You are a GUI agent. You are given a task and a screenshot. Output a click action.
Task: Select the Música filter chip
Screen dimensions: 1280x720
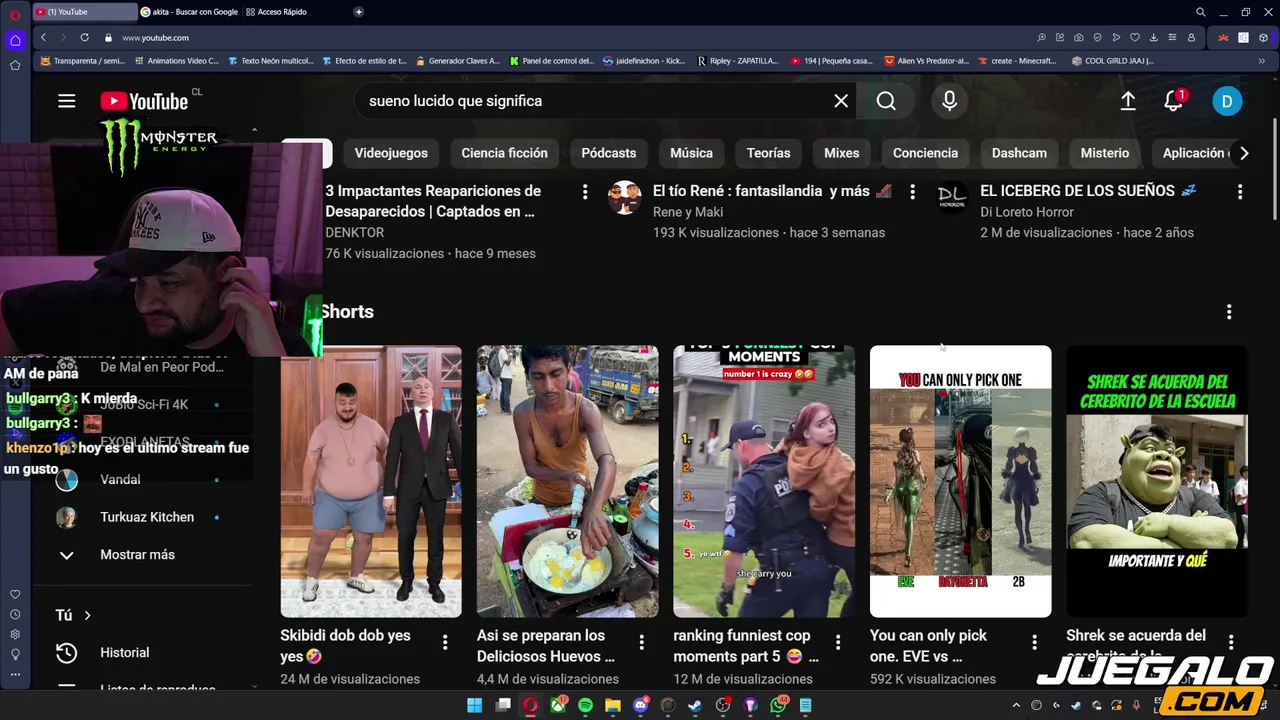coord(691,153)
